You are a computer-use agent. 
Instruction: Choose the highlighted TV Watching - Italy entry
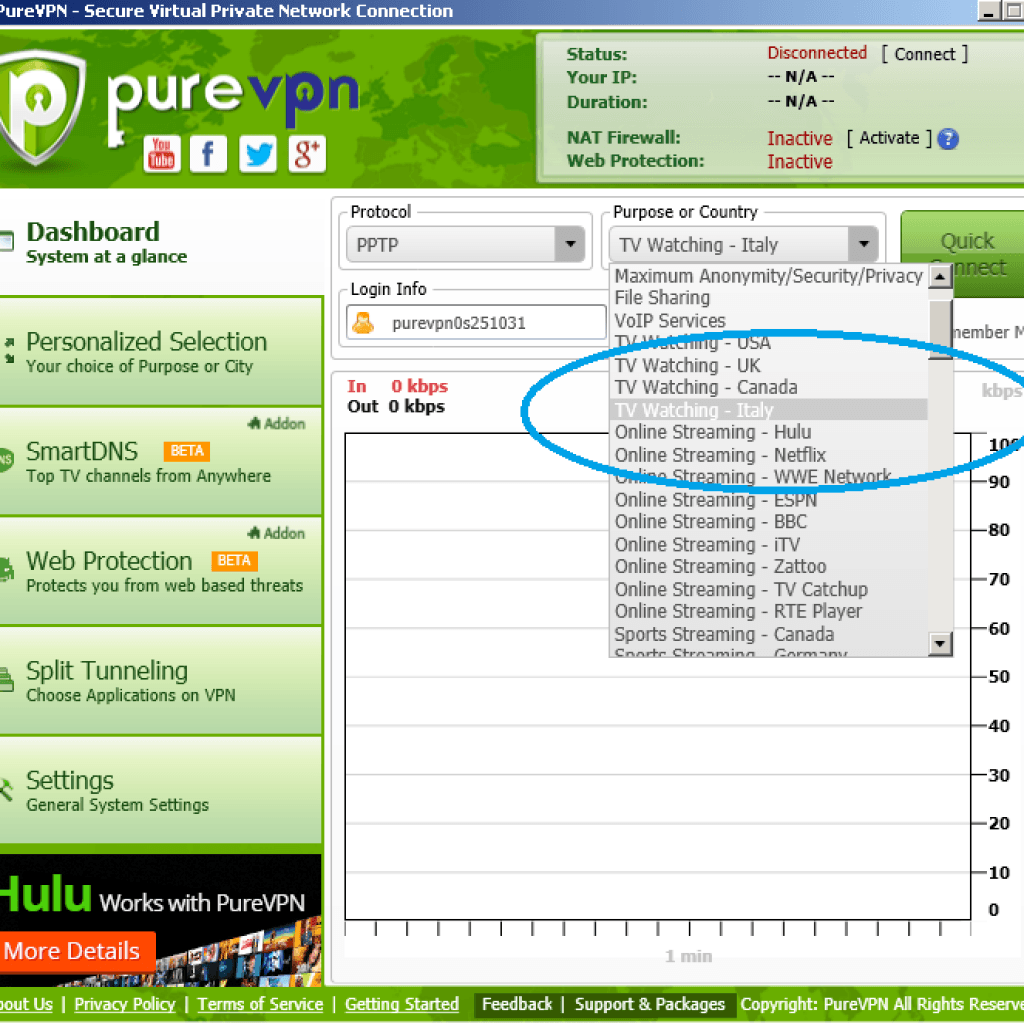tap(768, 410)
